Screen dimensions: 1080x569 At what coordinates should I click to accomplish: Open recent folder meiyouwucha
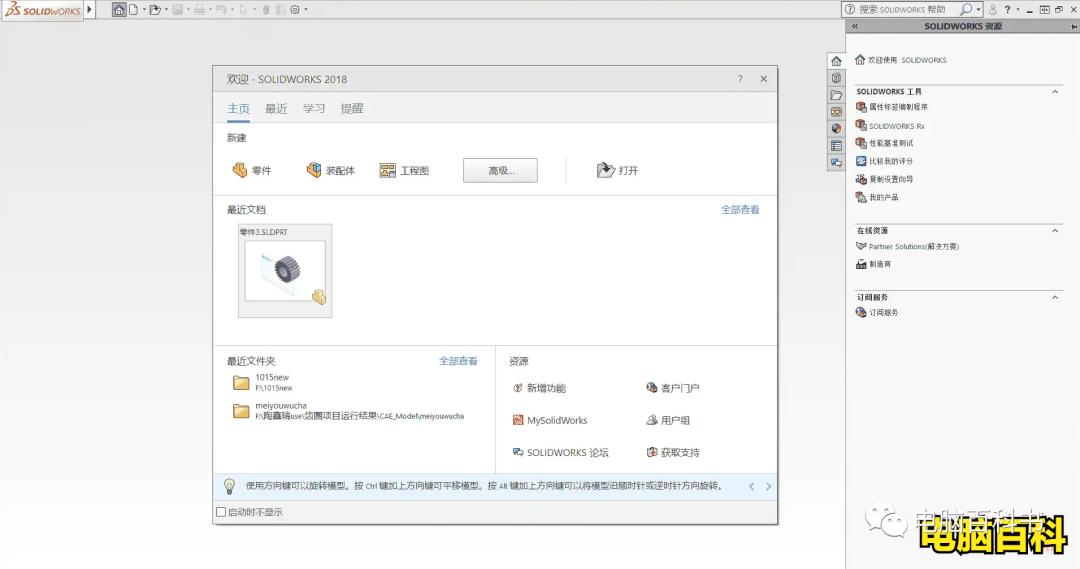[x=349, y=411]
